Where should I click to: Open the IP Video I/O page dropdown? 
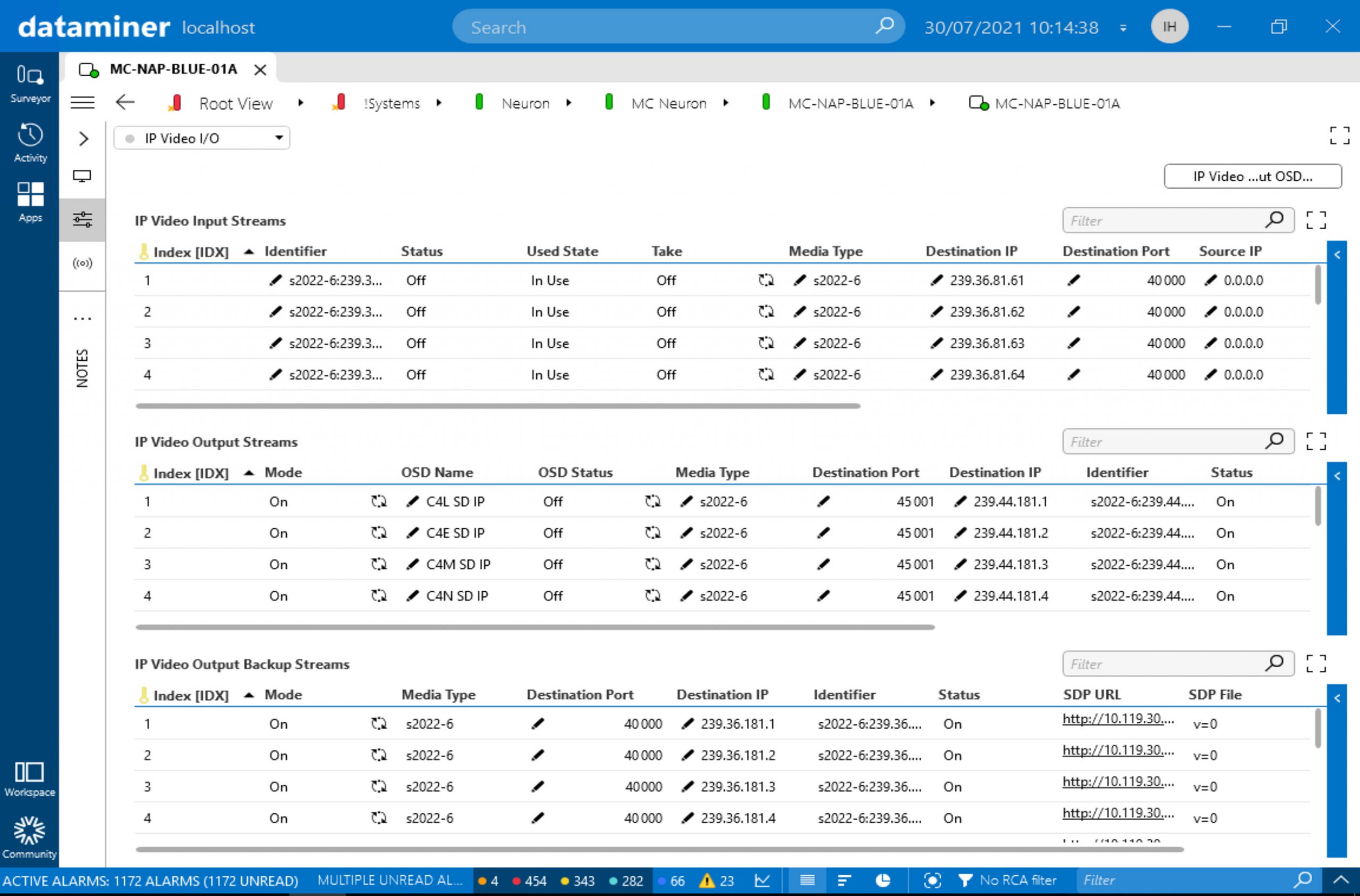coord(201,138)
